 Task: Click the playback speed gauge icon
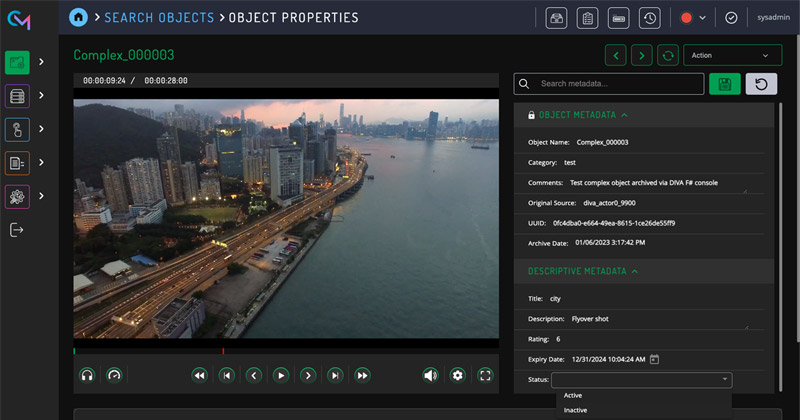[x=114, y=376]
